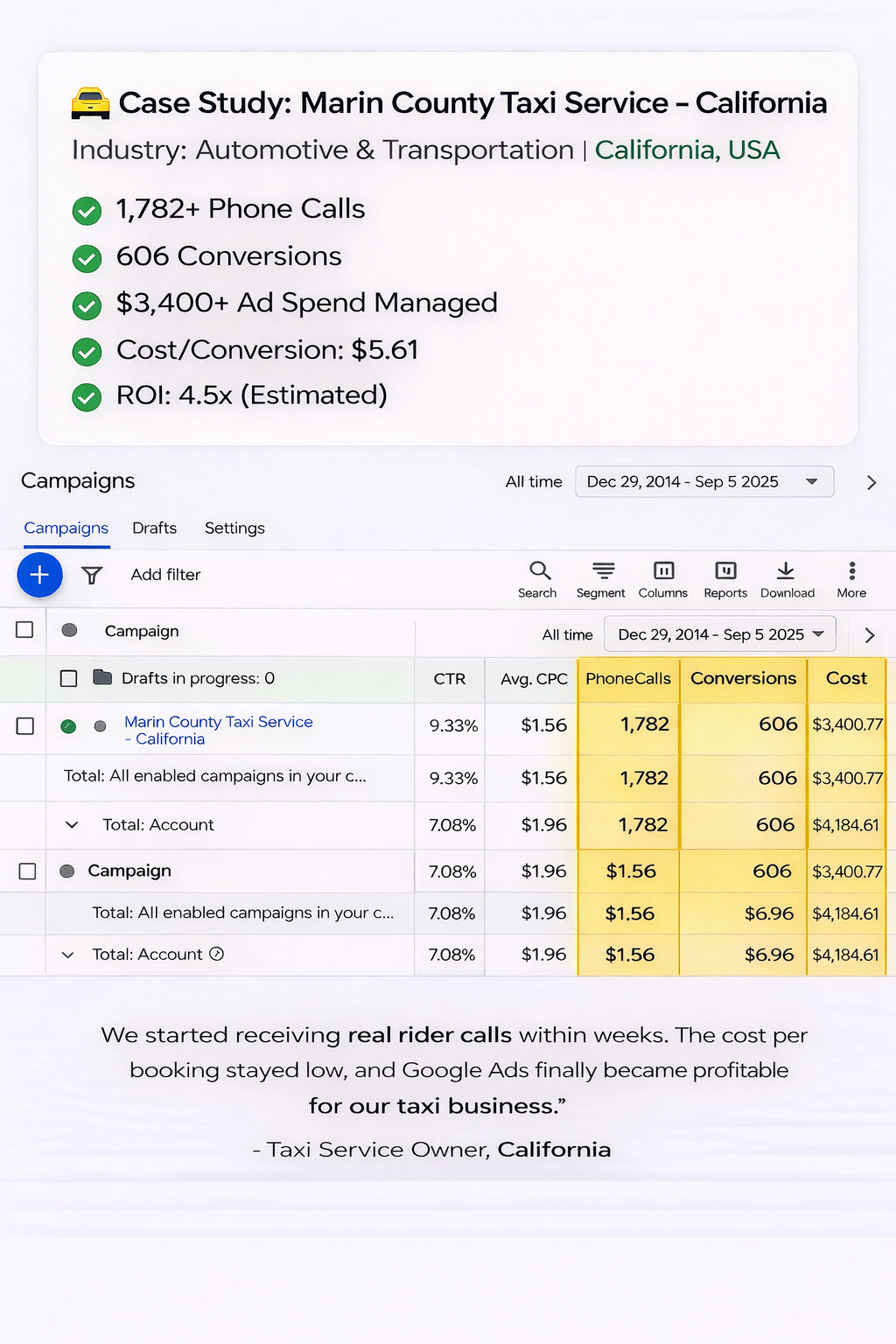Image resolution: width=896 pixels, height=1344 pixels.
Task: Expand the first Total: Account row
Action: coord(72,825)
